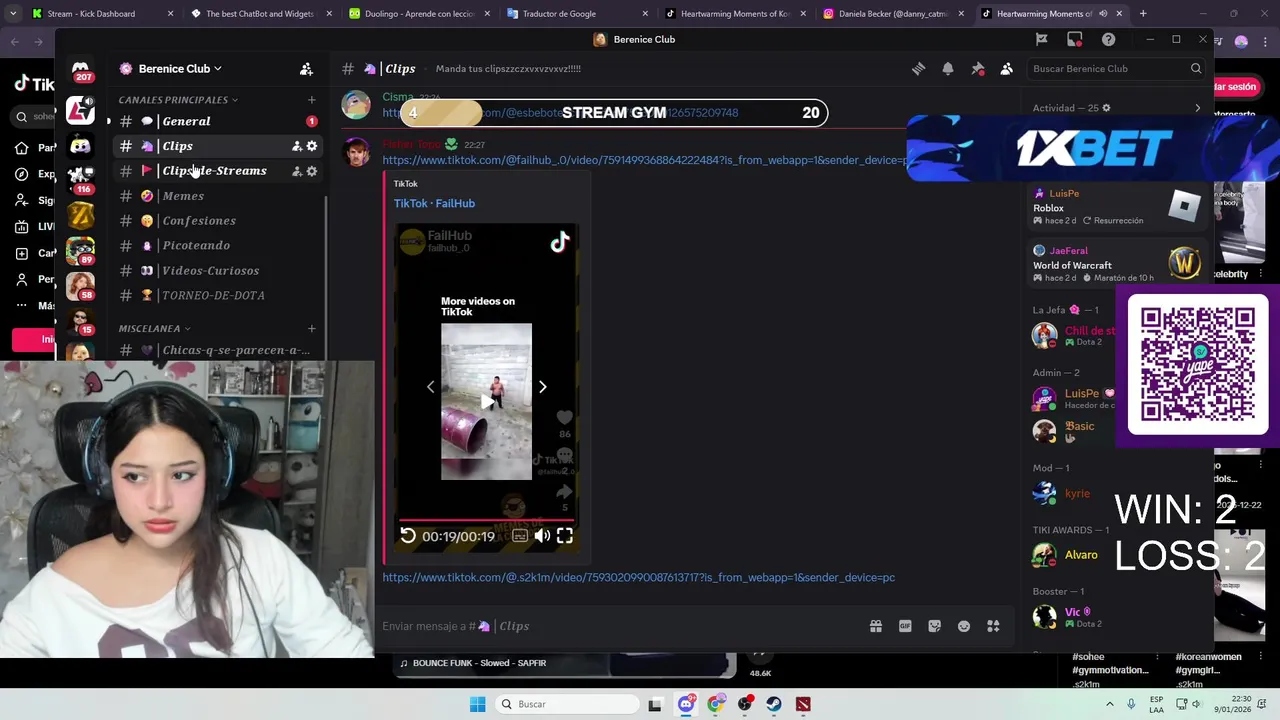Image resolution: width=1280 pixels, height=720 pixels.
Task: Open server with 89 unread badge
Action: coord(80,250)
